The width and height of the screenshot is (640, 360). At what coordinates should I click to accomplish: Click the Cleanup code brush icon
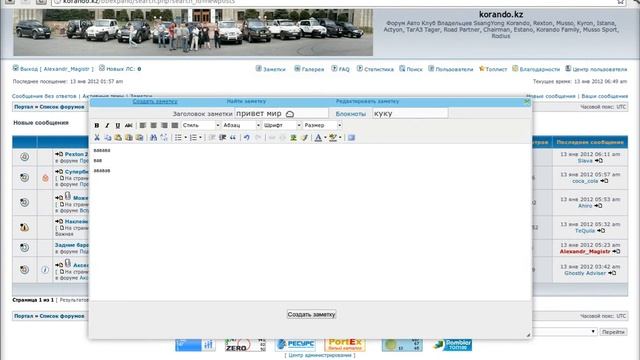point(304,138)
